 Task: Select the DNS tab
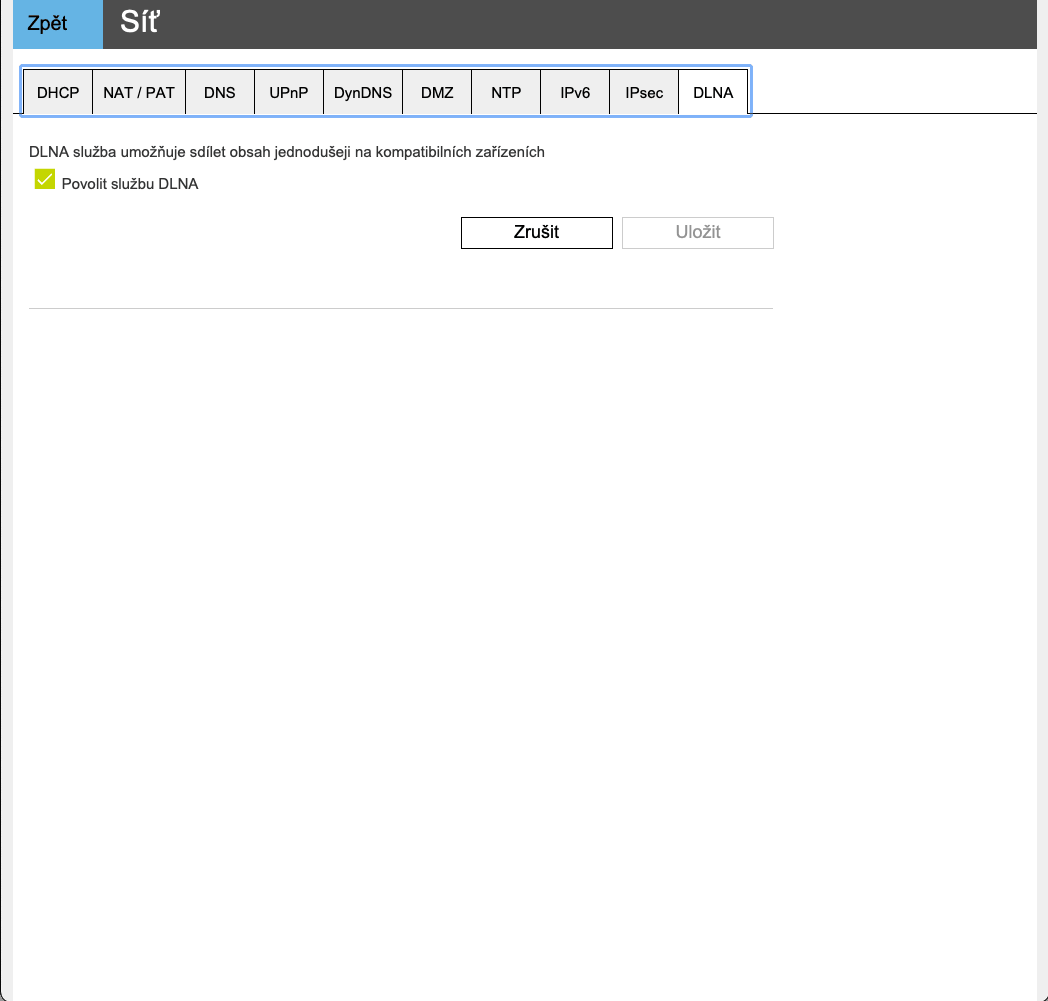[x=220, y=92]
